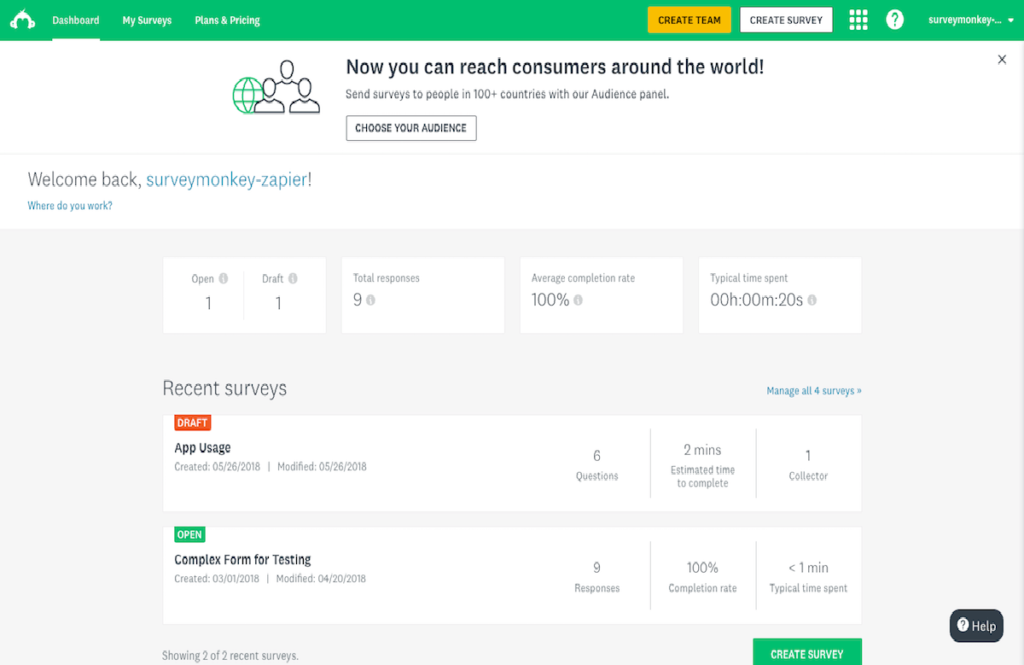Open the Complex Form for Testing survey
Image resolution: width=1024 pixels, height=665 pixels.
(242, 560)
